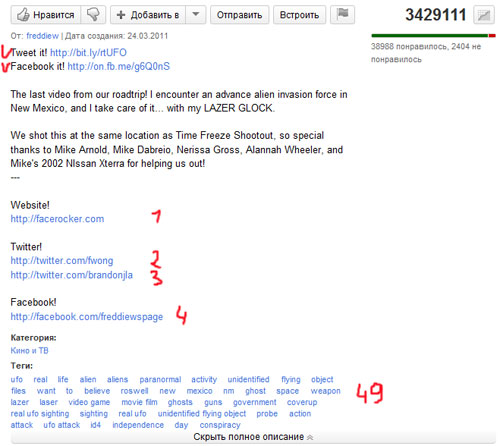Click the like/dislike ratio bar
This screenshot has width=500, height=446.
(433, 36)
